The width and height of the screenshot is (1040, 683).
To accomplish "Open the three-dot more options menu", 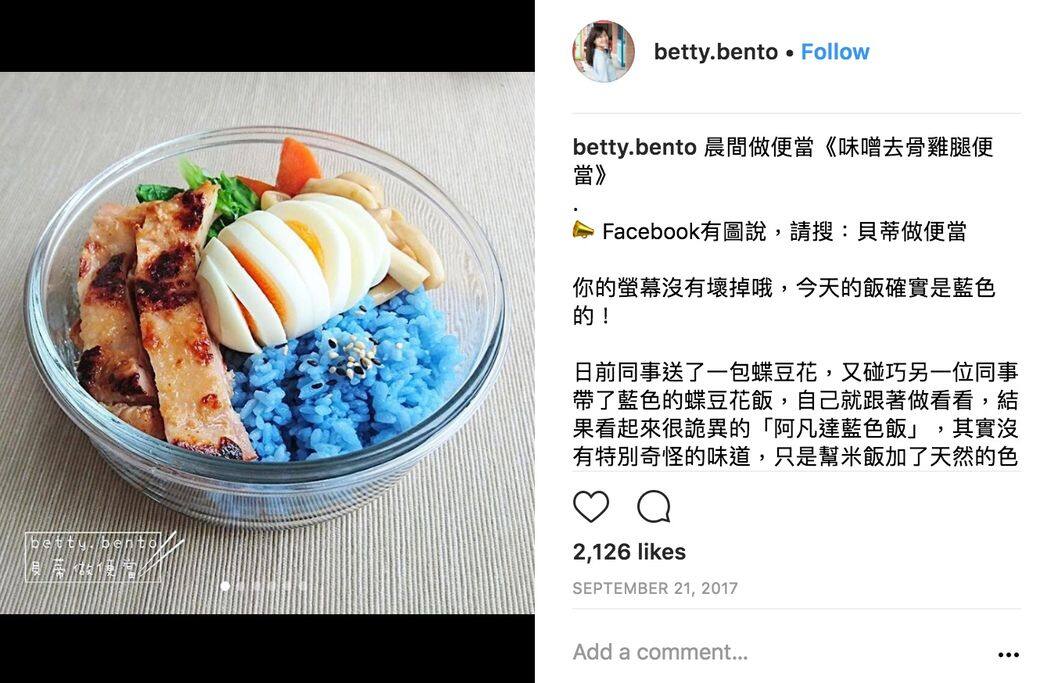I will click(x=1008, y=654).
